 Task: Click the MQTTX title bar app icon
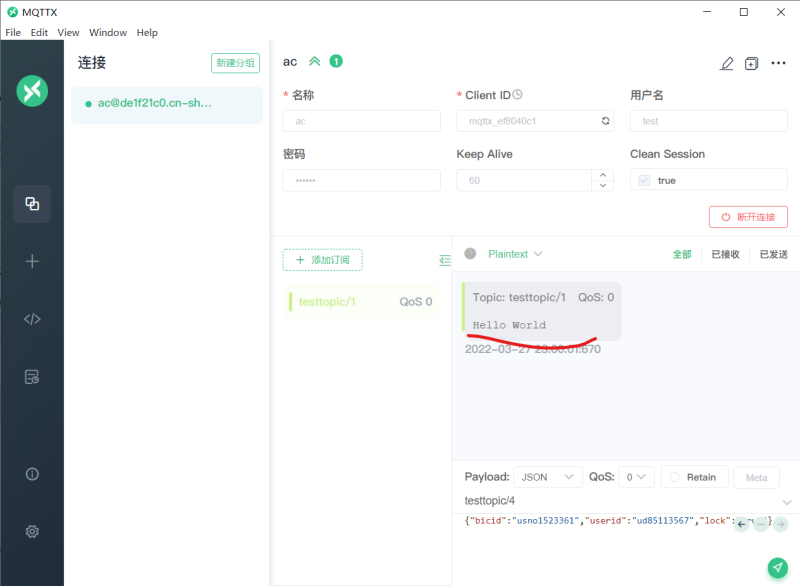[x=13, y=12]
